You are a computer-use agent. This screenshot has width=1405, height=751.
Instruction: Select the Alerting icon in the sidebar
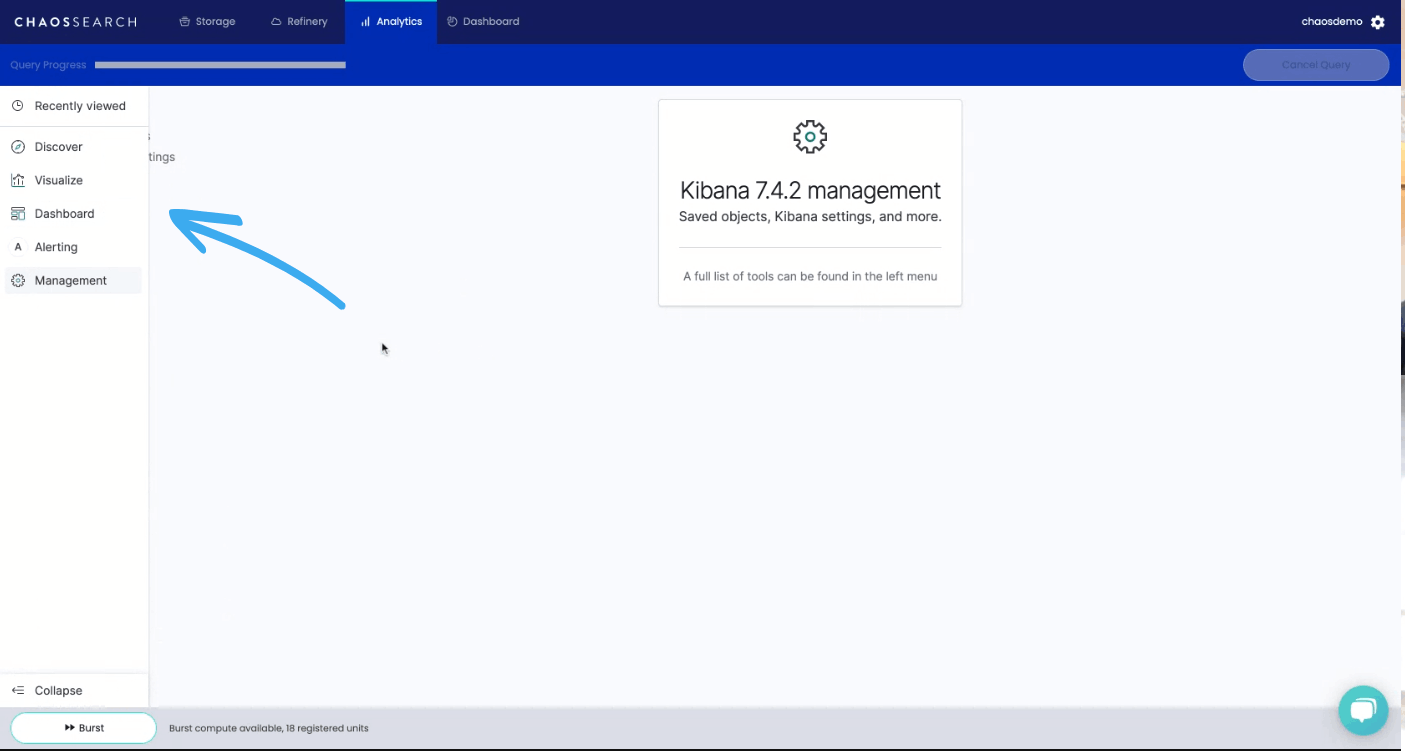tap(18, 247)
